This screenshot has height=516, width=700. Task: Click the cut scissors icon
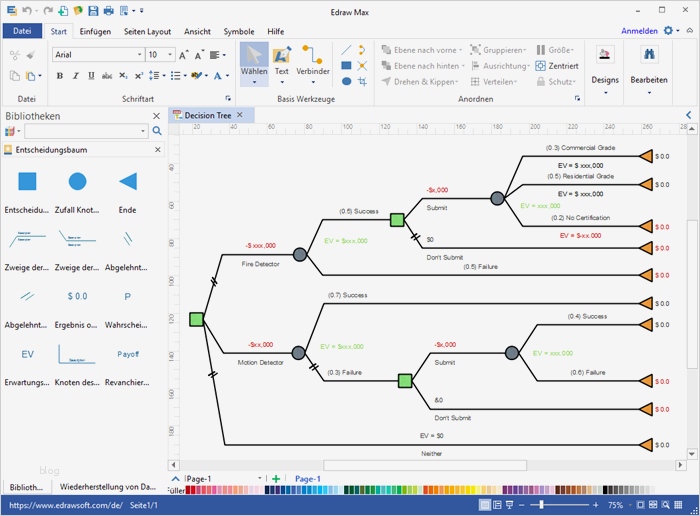point(15,55)
